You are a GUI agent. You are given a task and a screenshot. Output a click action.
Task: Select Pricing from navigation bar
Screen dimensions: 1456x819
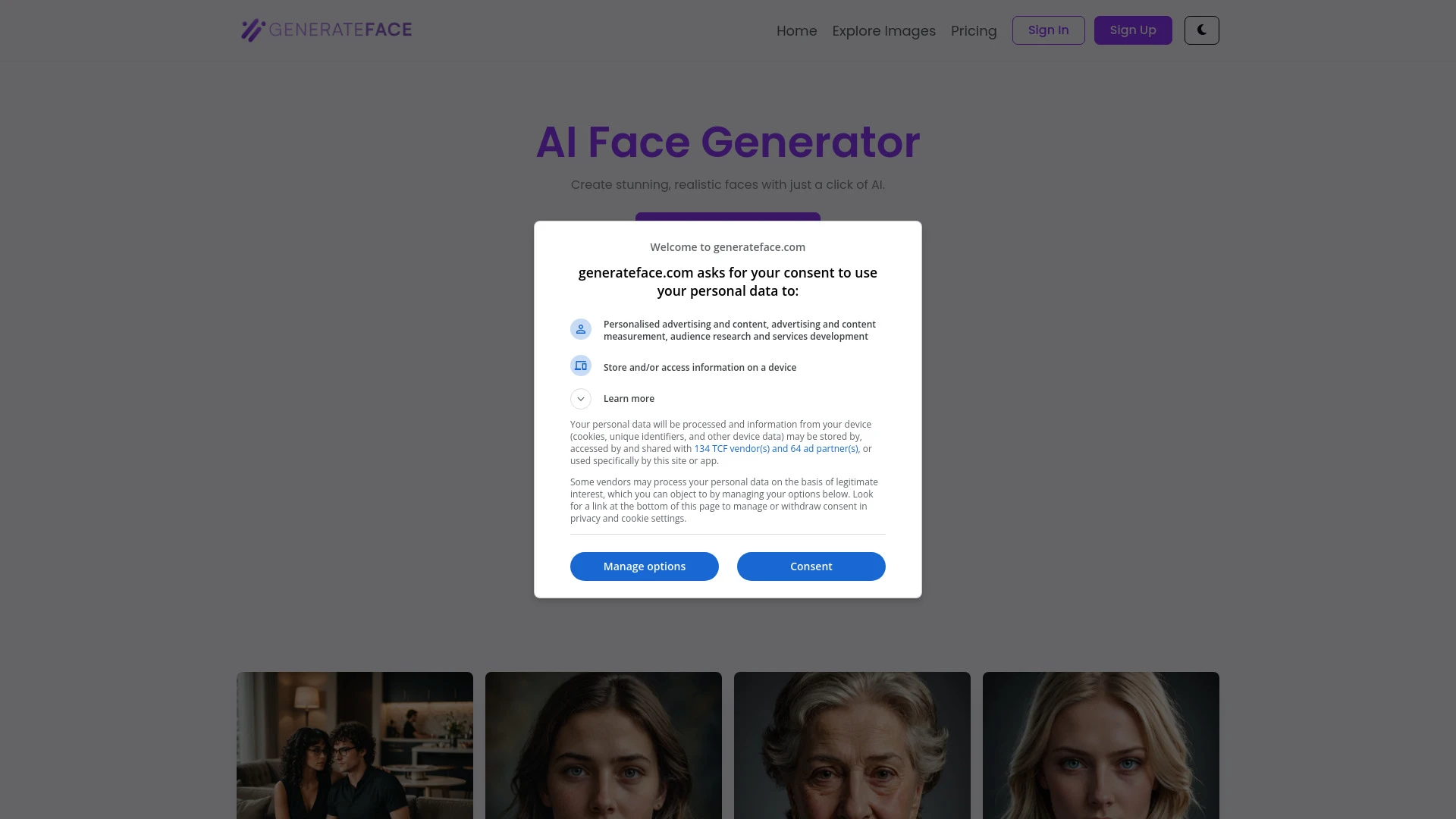point(973,30)
